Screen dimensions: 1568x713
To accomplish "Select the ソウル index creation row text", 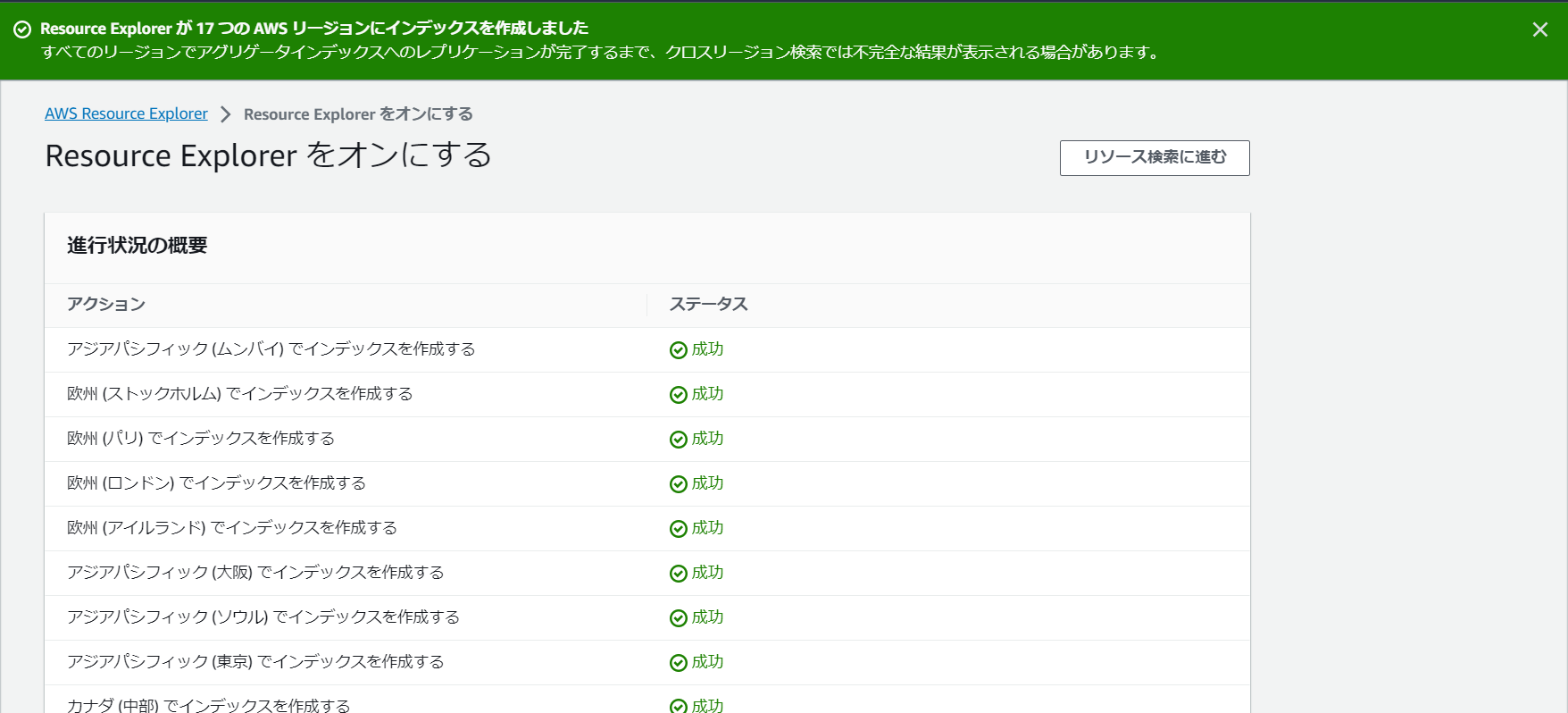I will 263,617.
